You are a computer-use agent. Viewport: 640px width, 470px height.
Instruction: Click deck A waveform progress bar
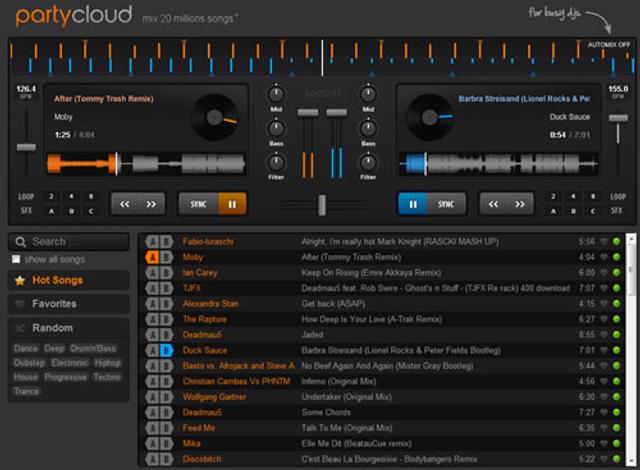[146, 164]
